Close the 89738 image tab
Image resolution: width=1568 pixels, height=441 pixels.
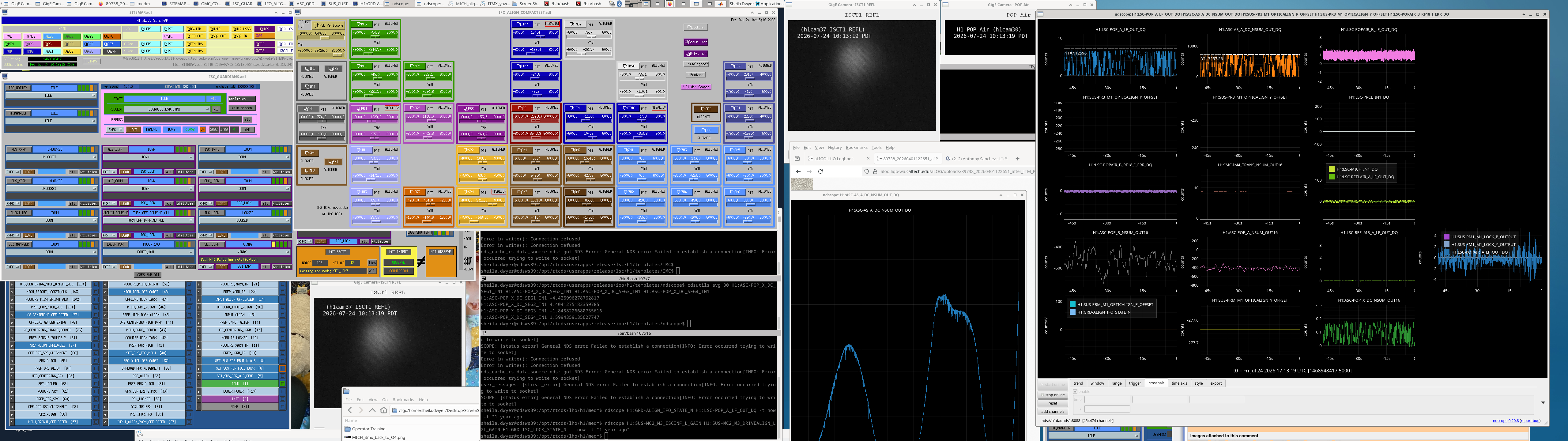pyautogui.click(x=937, y=159)
